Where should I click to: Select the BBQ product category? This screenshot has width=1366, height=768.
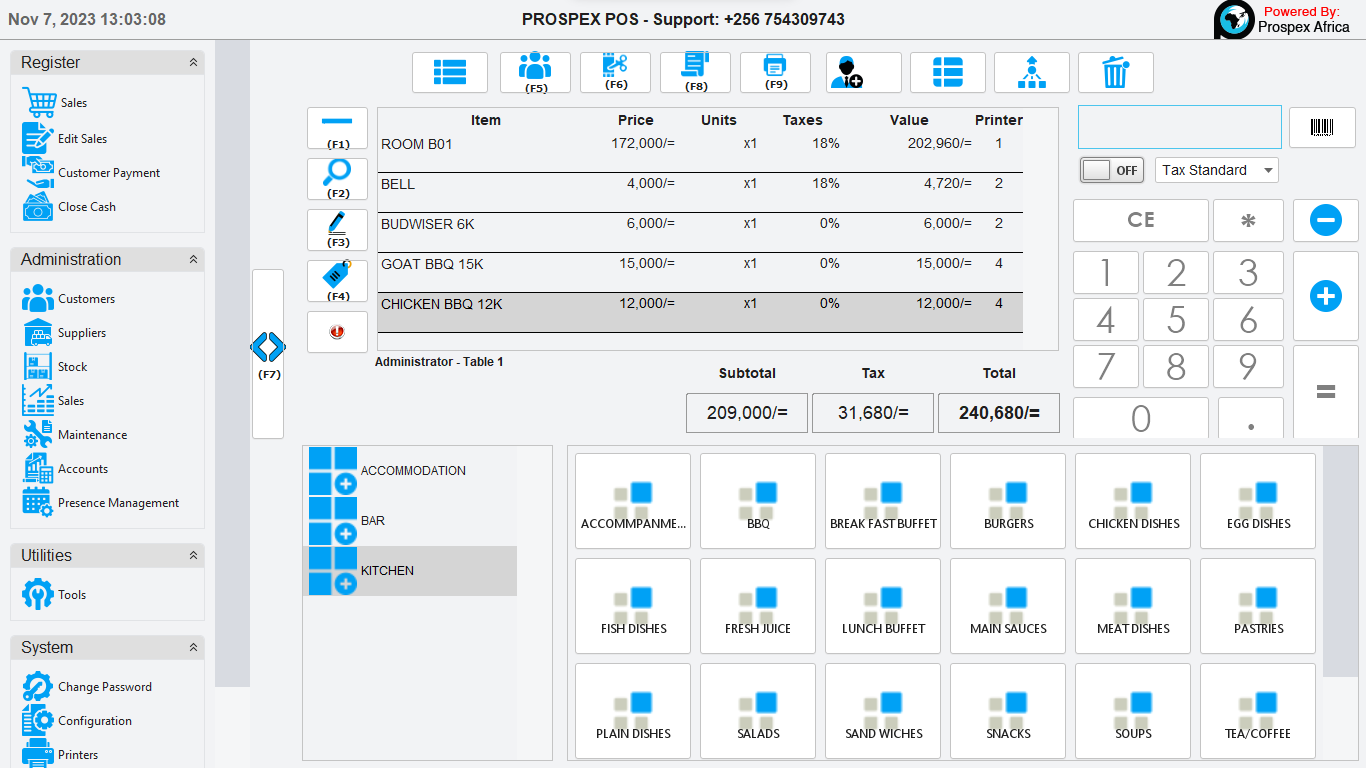pyautogui.click(x=758, y=501)
